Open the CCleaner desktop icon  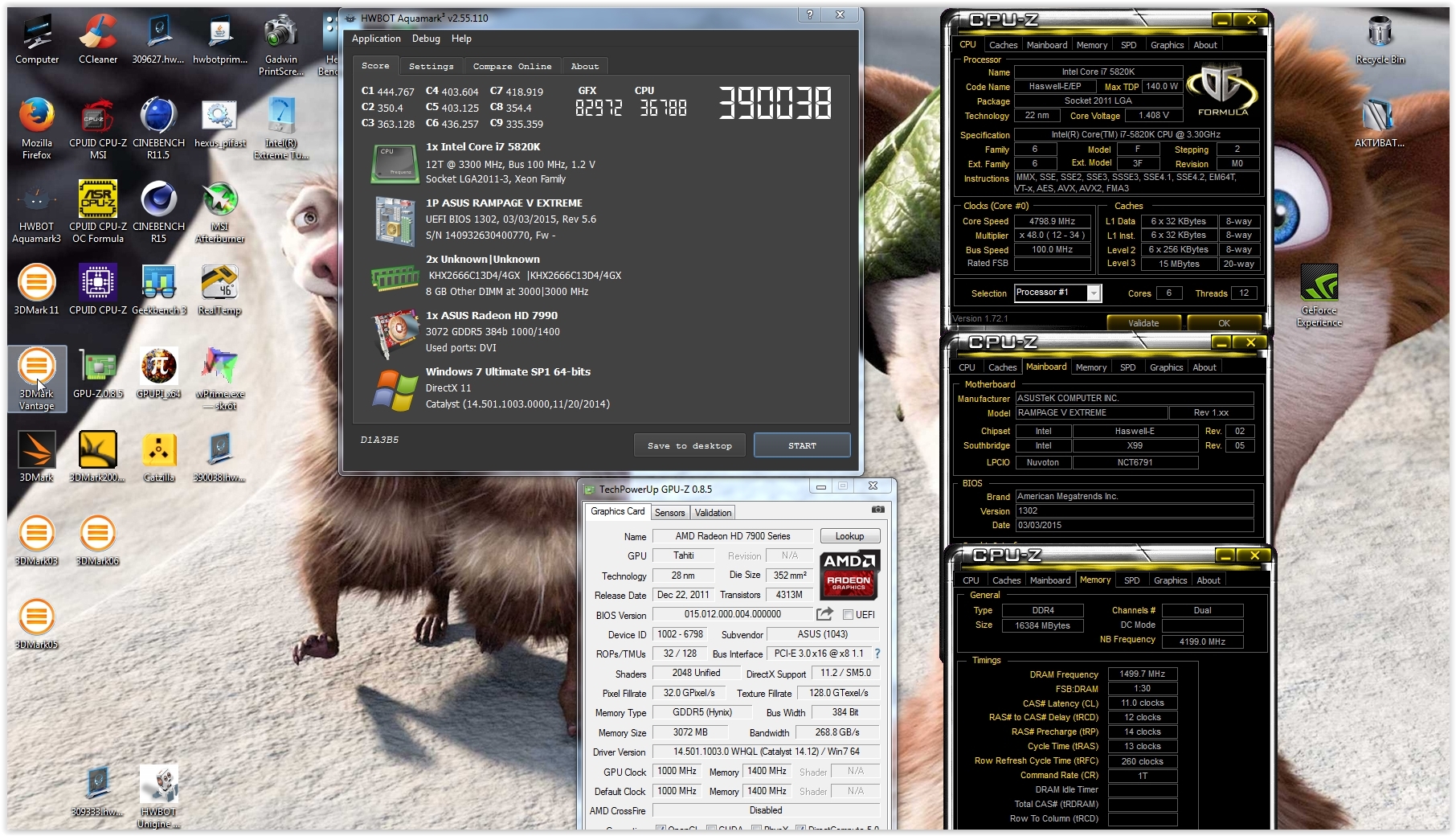coord(98,39)
